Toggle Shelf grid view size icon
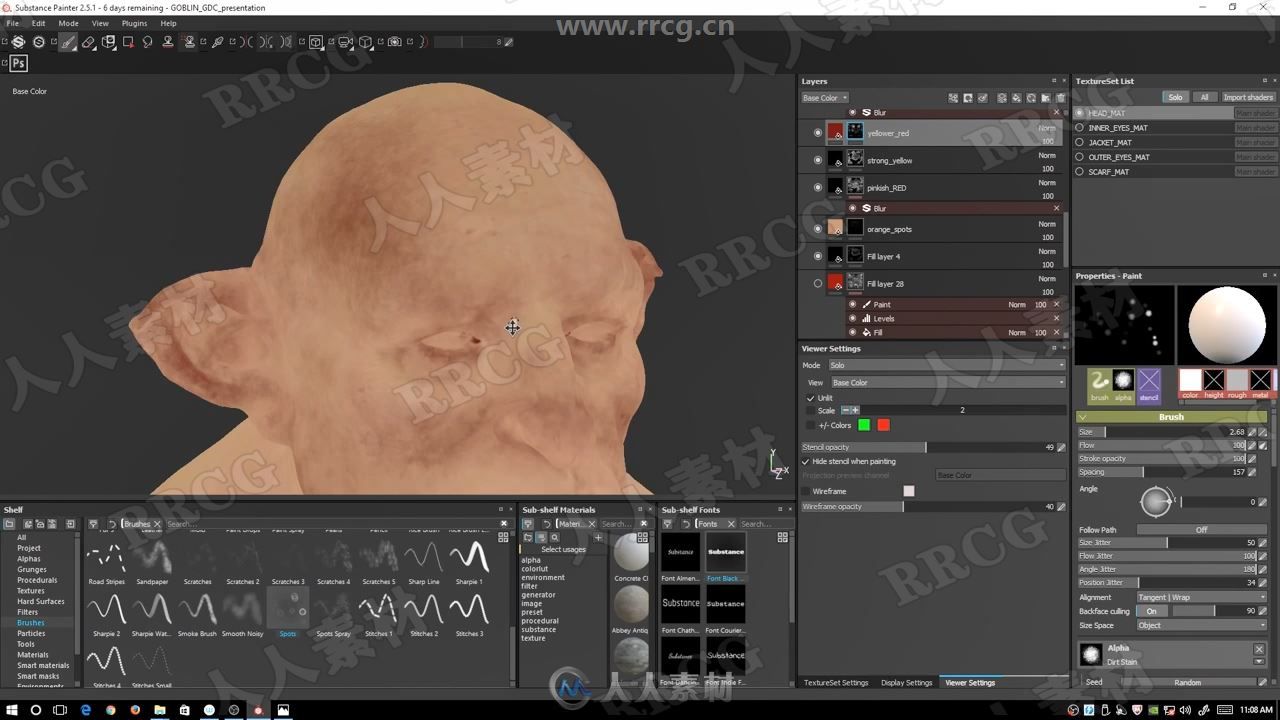1280x720 pixels. pos(504,537)
